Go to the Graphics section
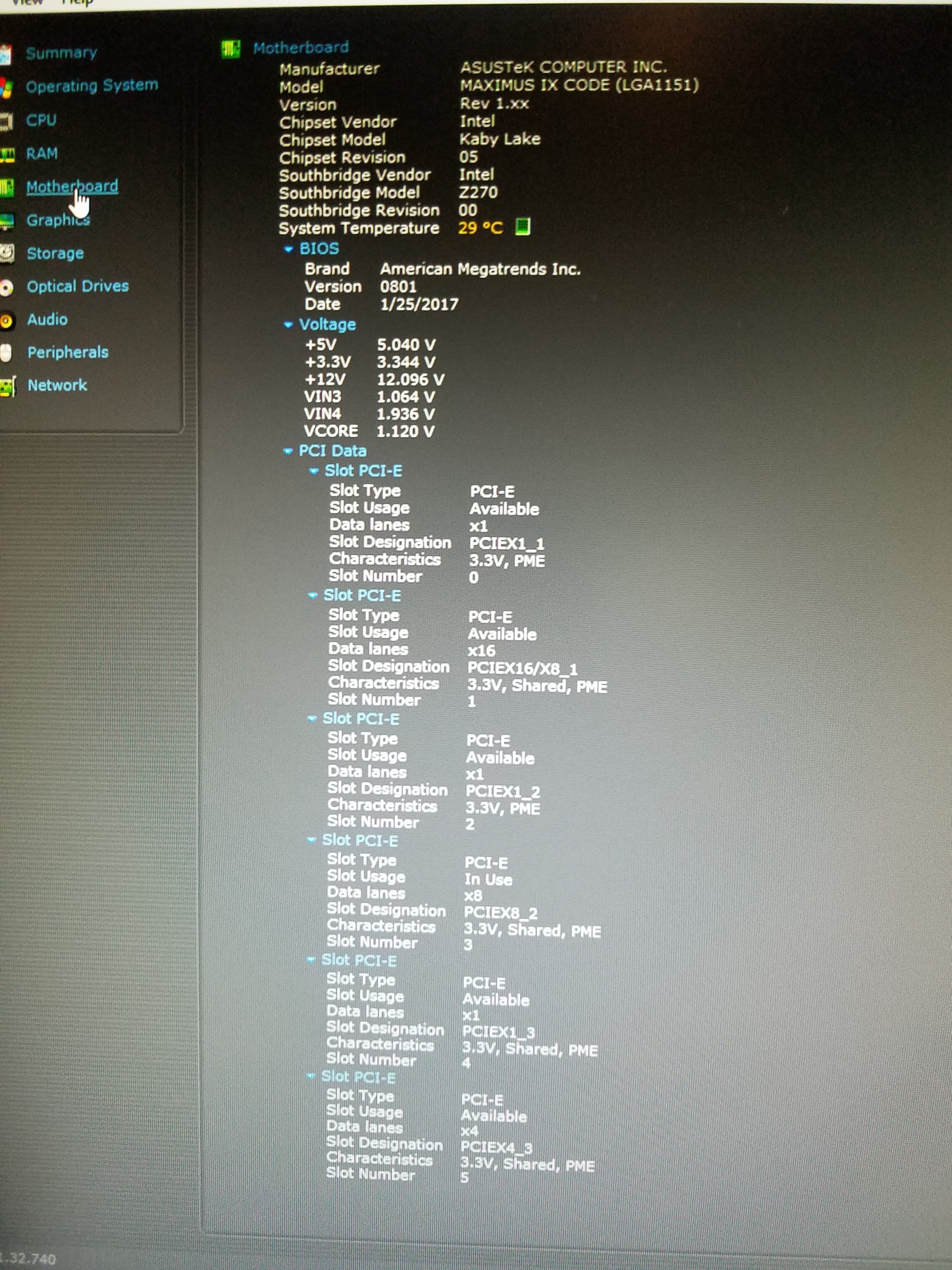This screenshot has height=1270, width=952. pyautogui.click(x=58, y=220)
